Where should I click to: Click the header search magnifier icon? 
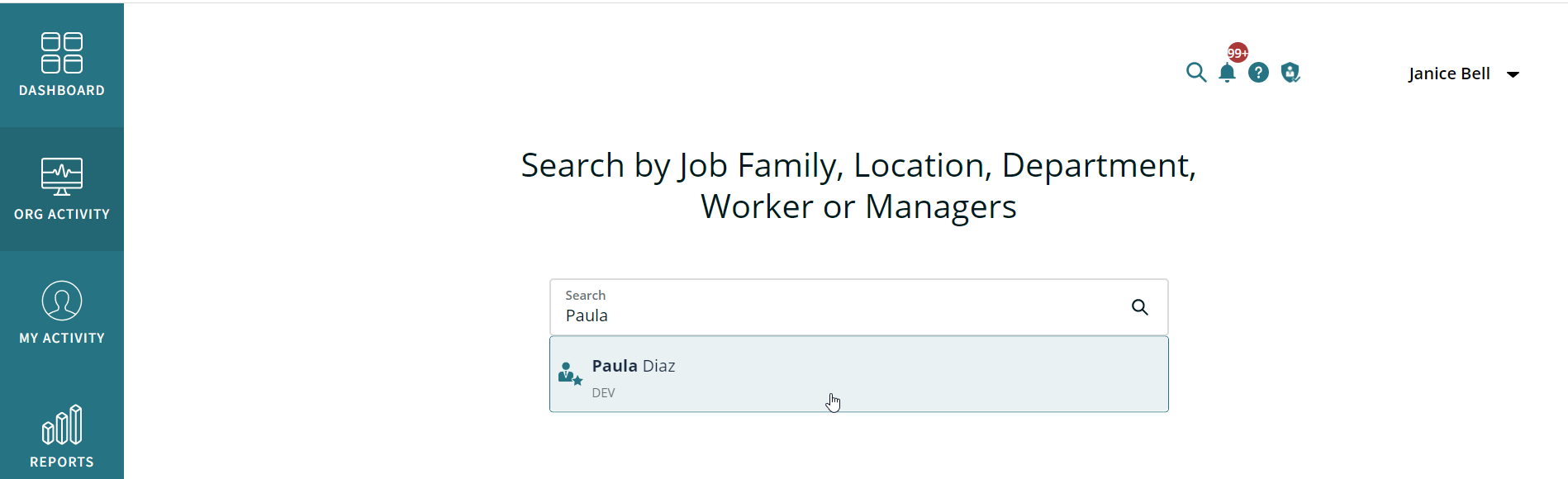click(x=1196, y=73)
